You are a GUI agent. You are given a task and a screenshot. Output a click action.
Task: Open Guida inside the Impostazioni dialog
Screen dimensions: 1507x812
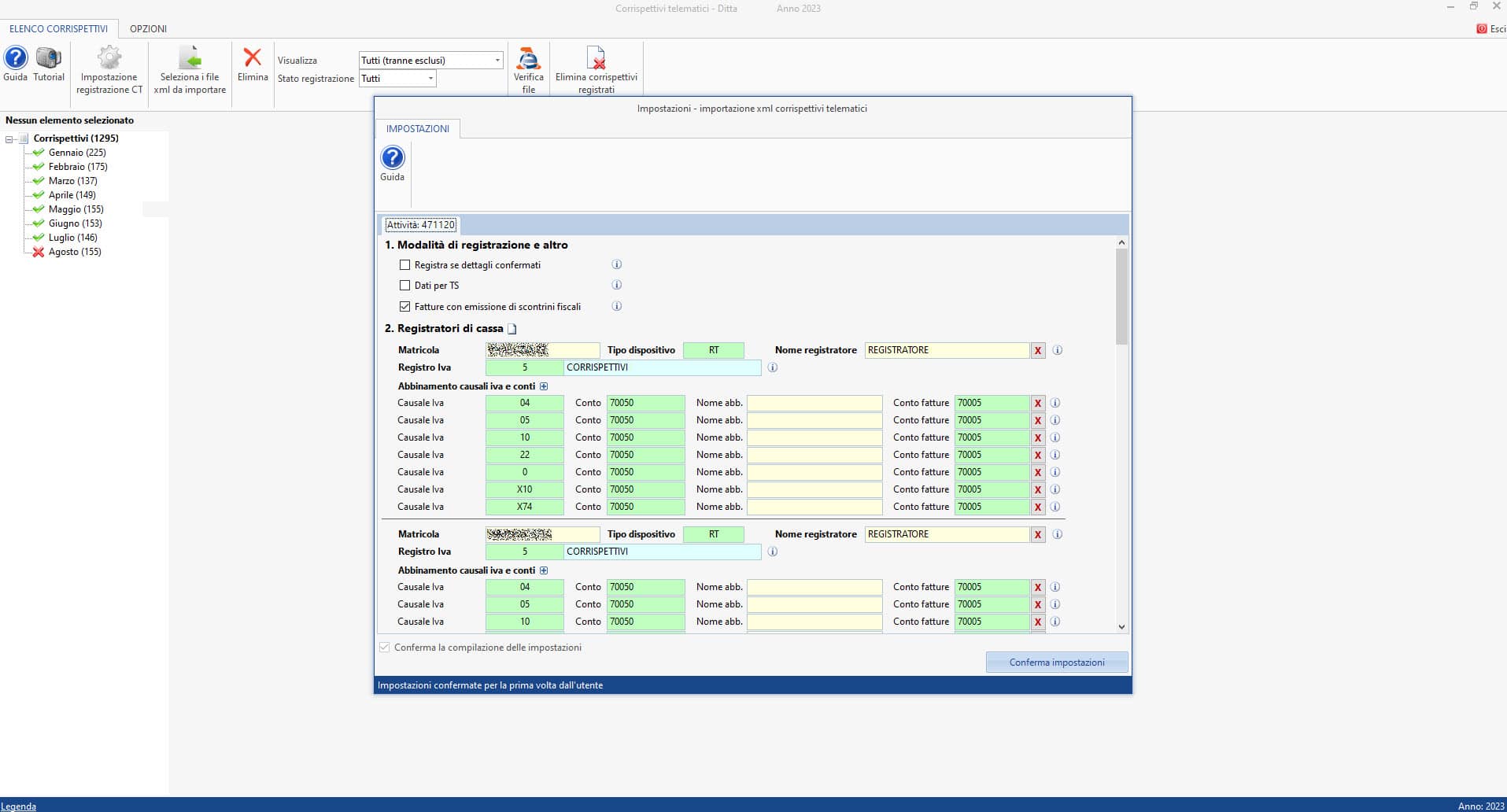[392, 158]
